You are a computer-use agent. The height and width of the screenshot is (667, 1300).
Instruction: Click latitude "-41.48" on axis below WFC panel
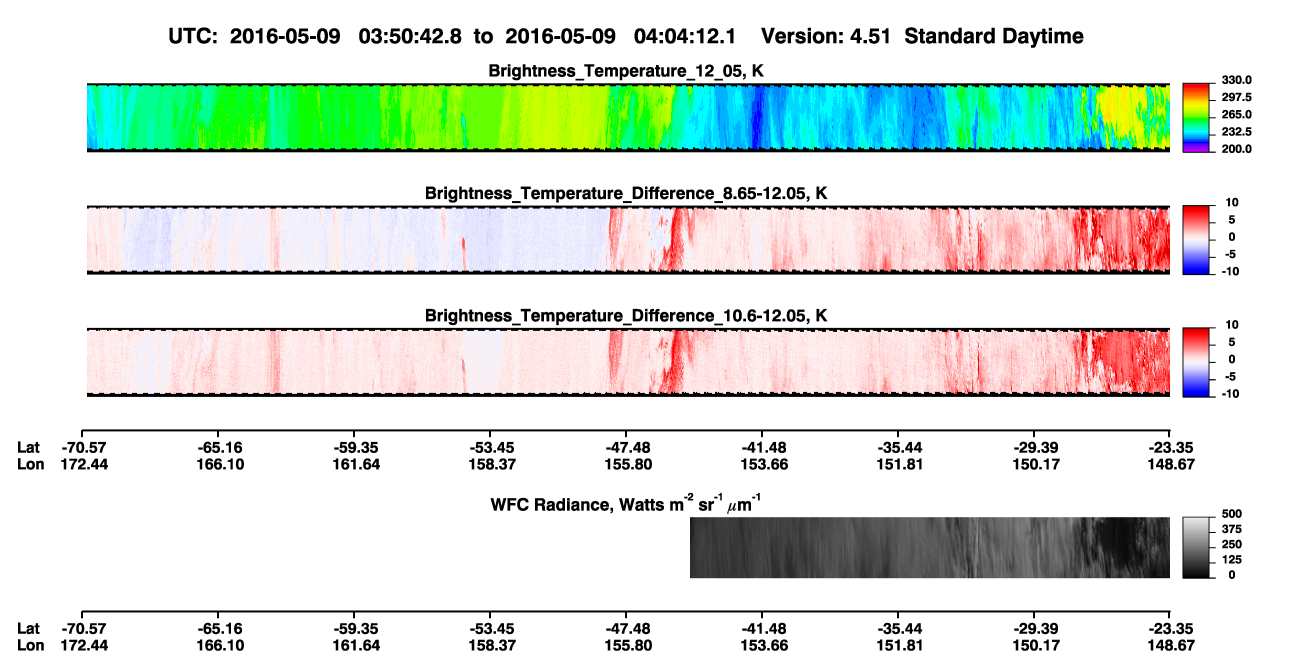click(x=763, y=629)
